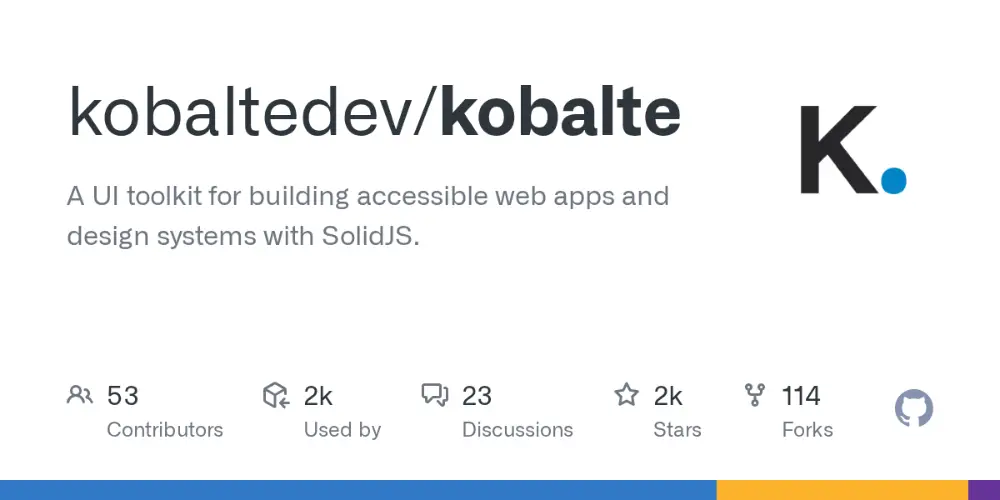
Task: Click the 2k Used by count
Action: pos(318,396)
